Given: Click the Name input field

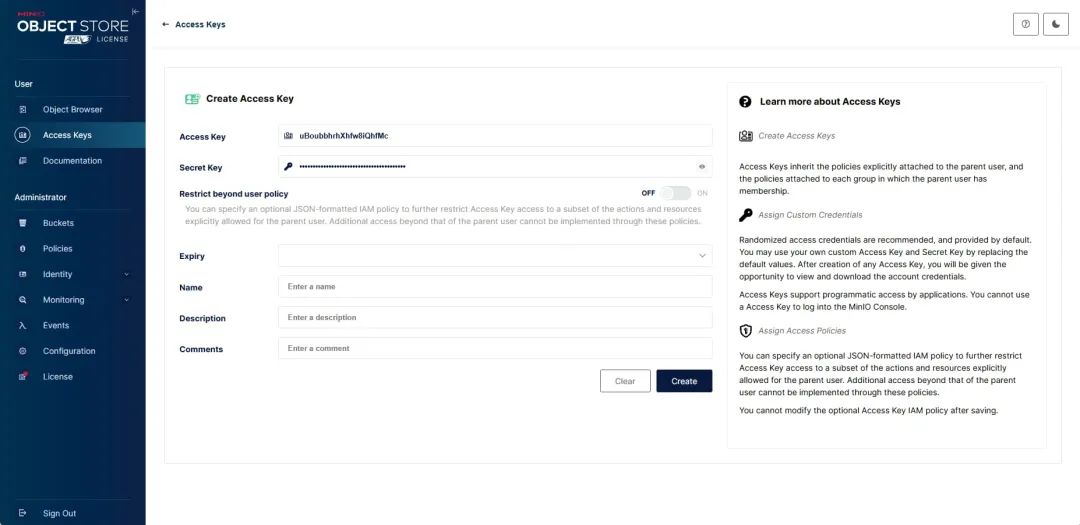Looking at the screenshot, I should (x=495, y=287).
